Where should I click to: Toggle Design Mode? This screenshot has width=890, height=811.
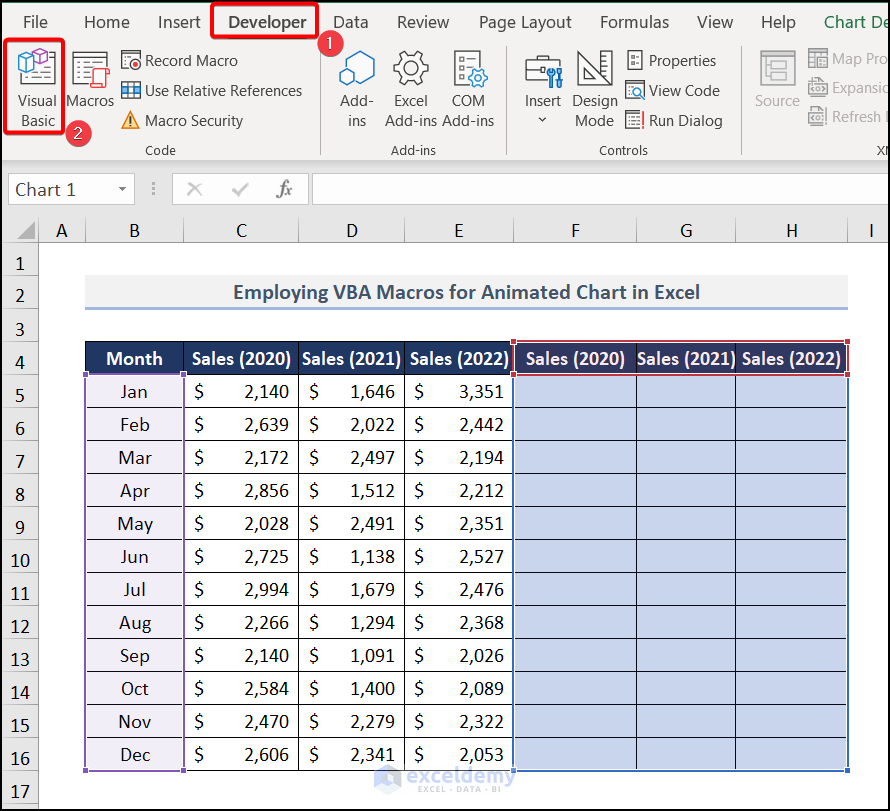[x=594, y=88]
